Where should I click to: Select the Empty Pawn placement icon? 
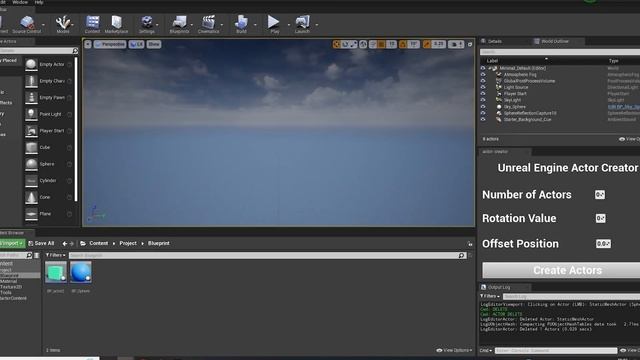tap(31, 98)
